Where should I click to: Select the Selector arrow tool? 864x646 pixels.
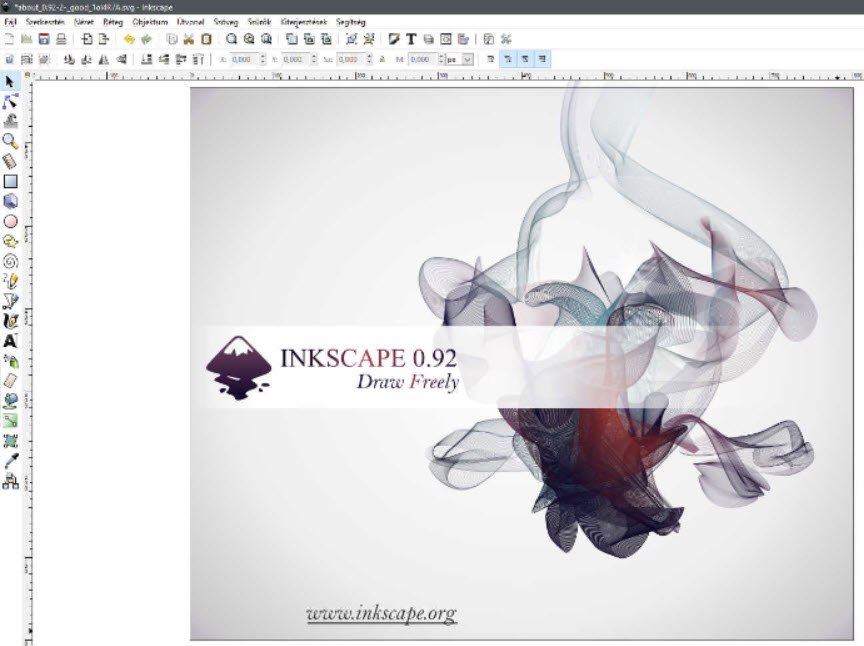(10, 82)
